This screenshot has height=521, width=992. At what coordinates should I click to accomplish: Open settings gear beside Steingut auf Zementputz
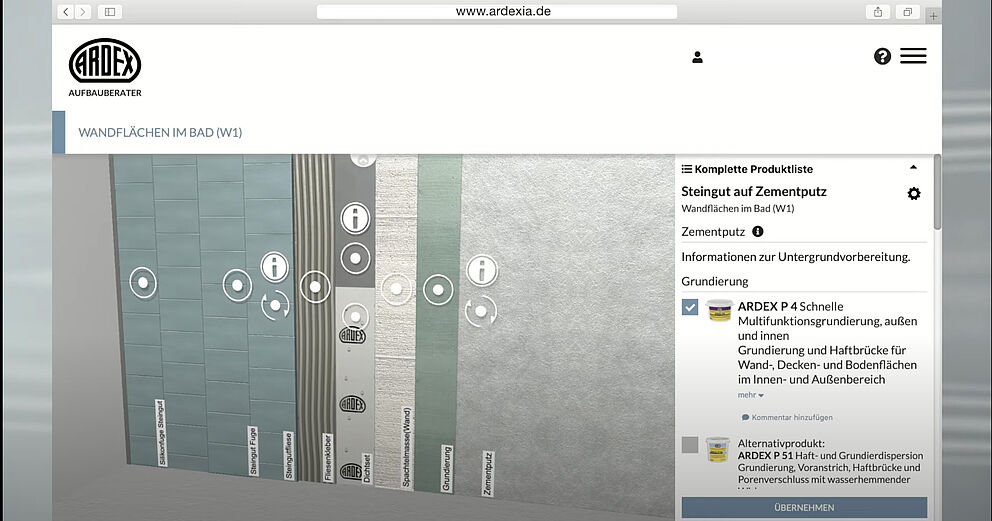coord(913,194)
